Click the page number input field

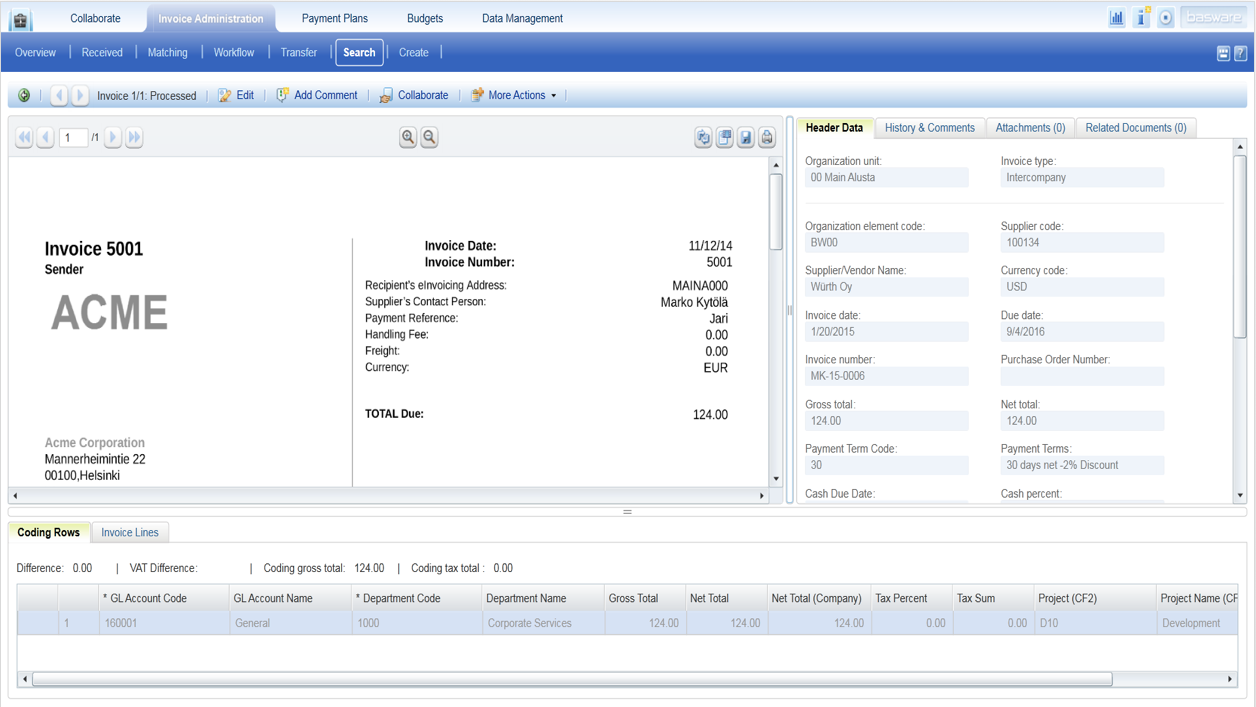point(73,137)
